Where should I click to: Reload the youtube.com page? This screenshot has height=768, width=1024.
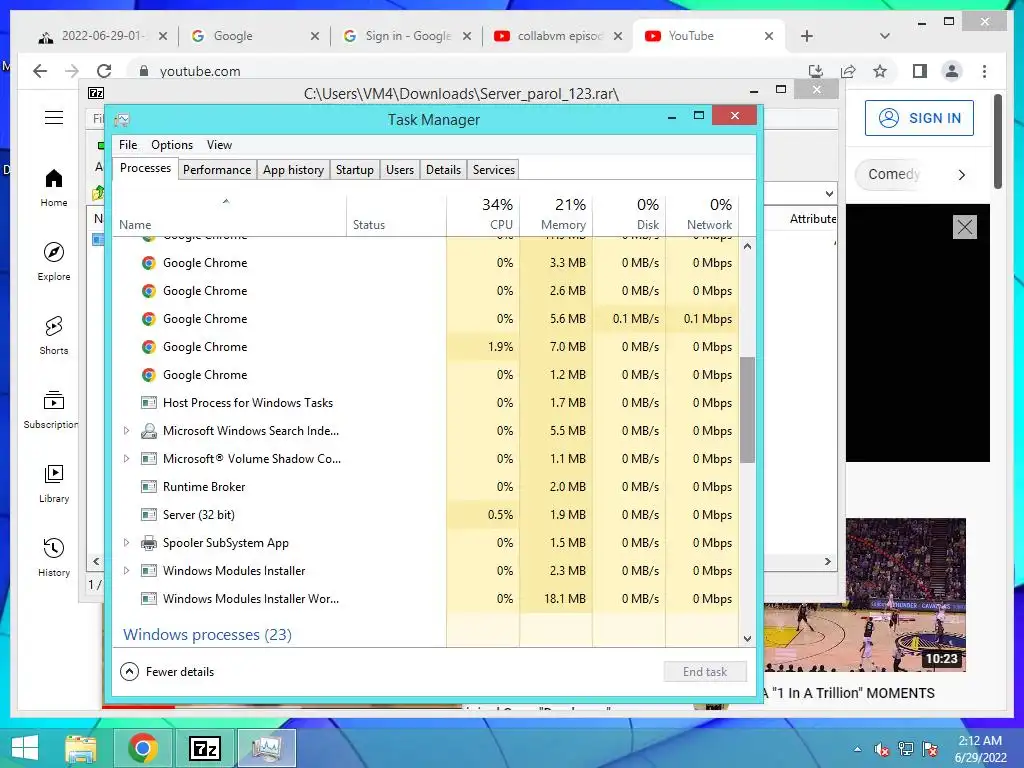click(x=104, y=71)
